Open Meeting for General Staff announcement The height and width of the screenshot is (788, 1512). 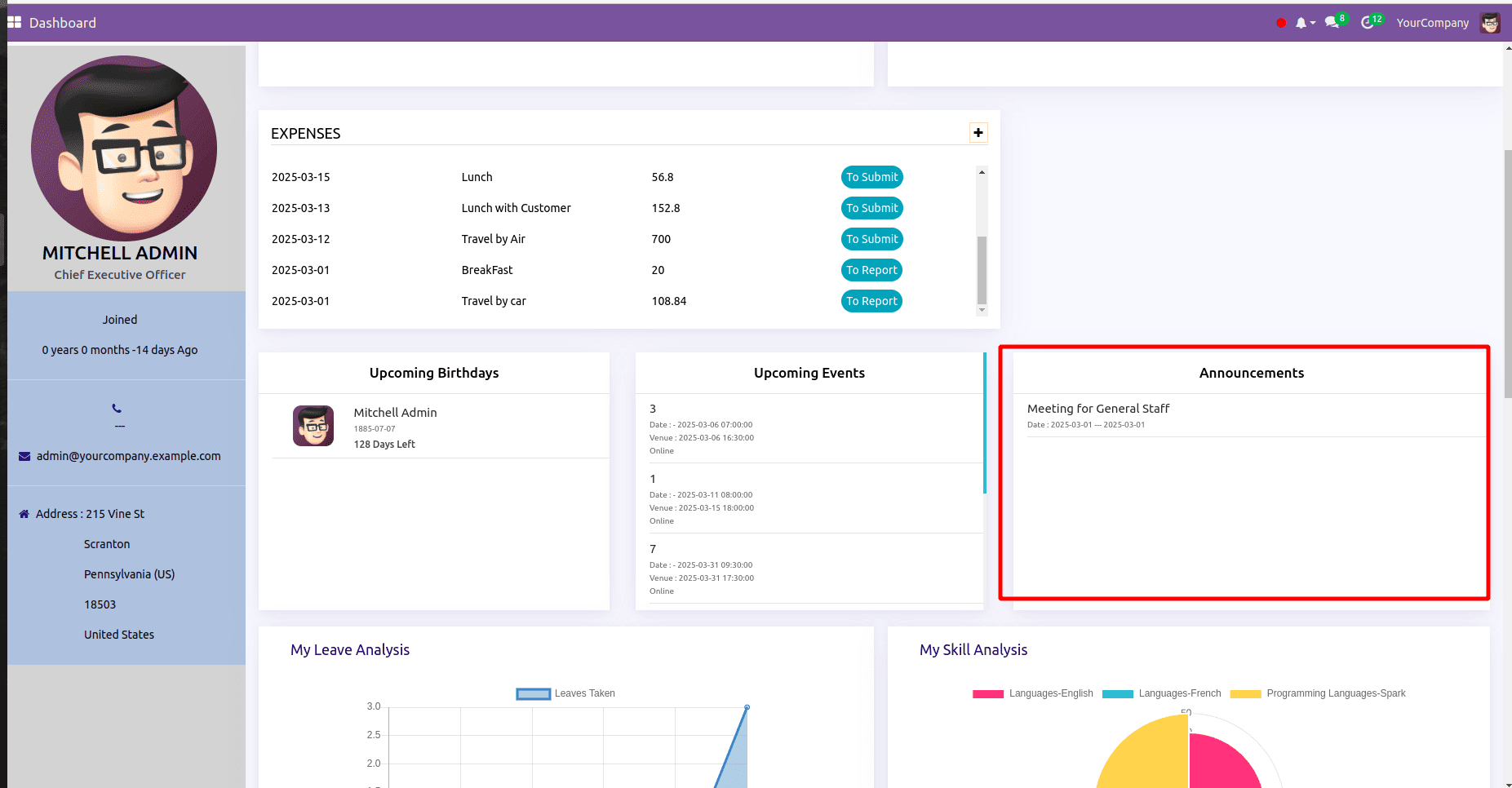[x=1097, y=409]
